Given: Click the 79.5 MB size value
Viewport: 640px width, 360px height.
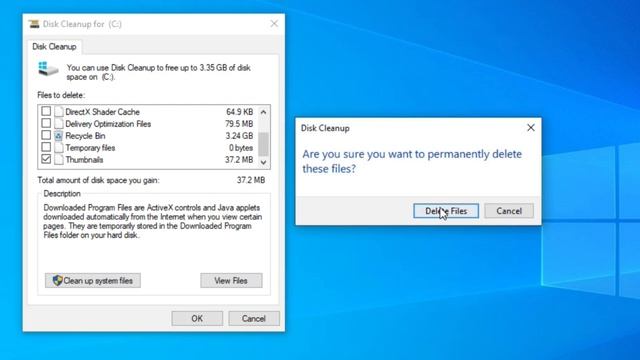Looking at the screenshot, I should point(239,124).
